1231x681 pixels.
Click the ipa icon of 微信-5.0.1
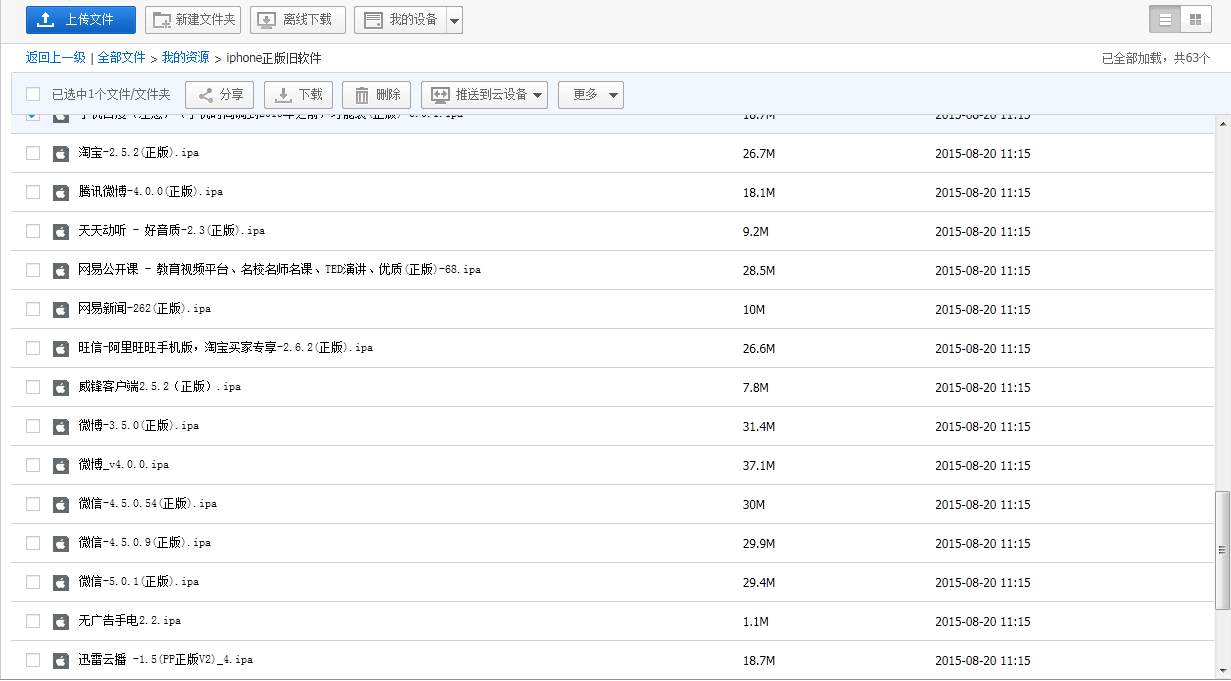(61, 583)
